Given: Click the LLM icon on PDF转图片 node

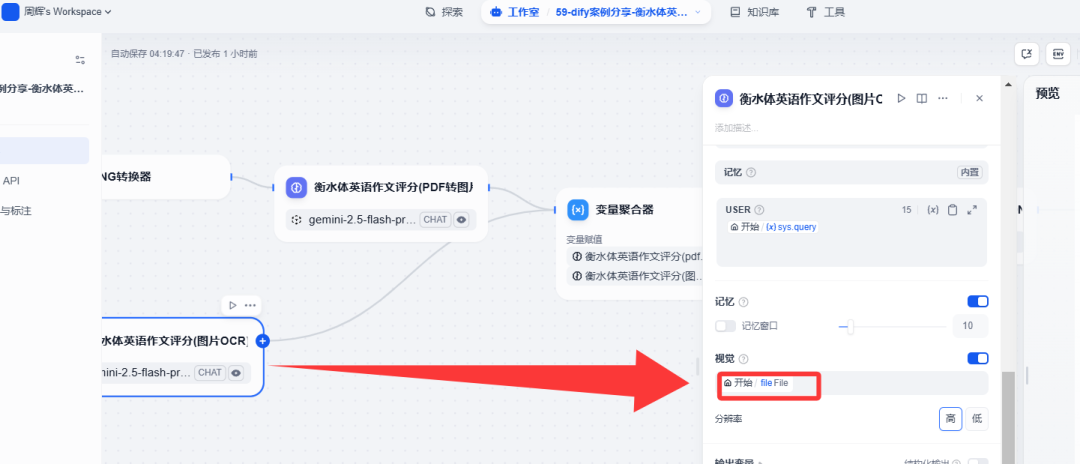Looking at the screenshot, I should 296,187.
